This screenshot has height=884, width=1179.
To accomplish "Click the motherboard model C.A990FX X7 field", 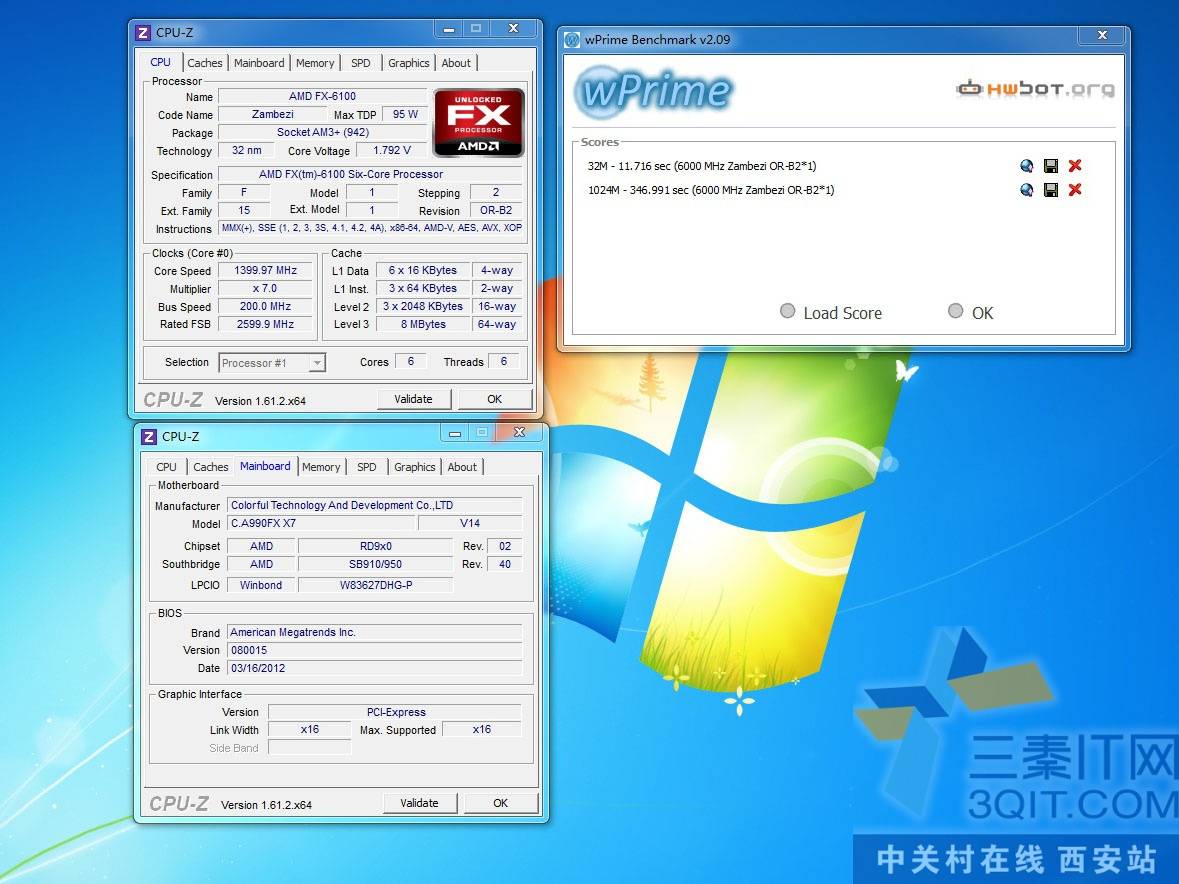I will pyautogui.click(x=321, y=523).
